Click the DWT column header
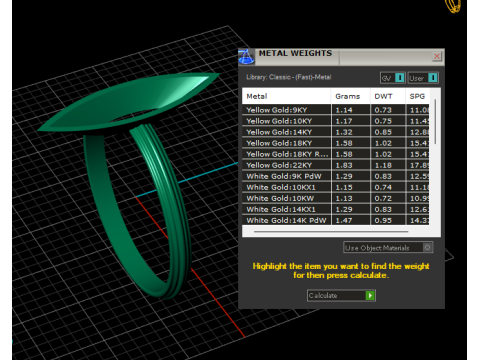 388,96
